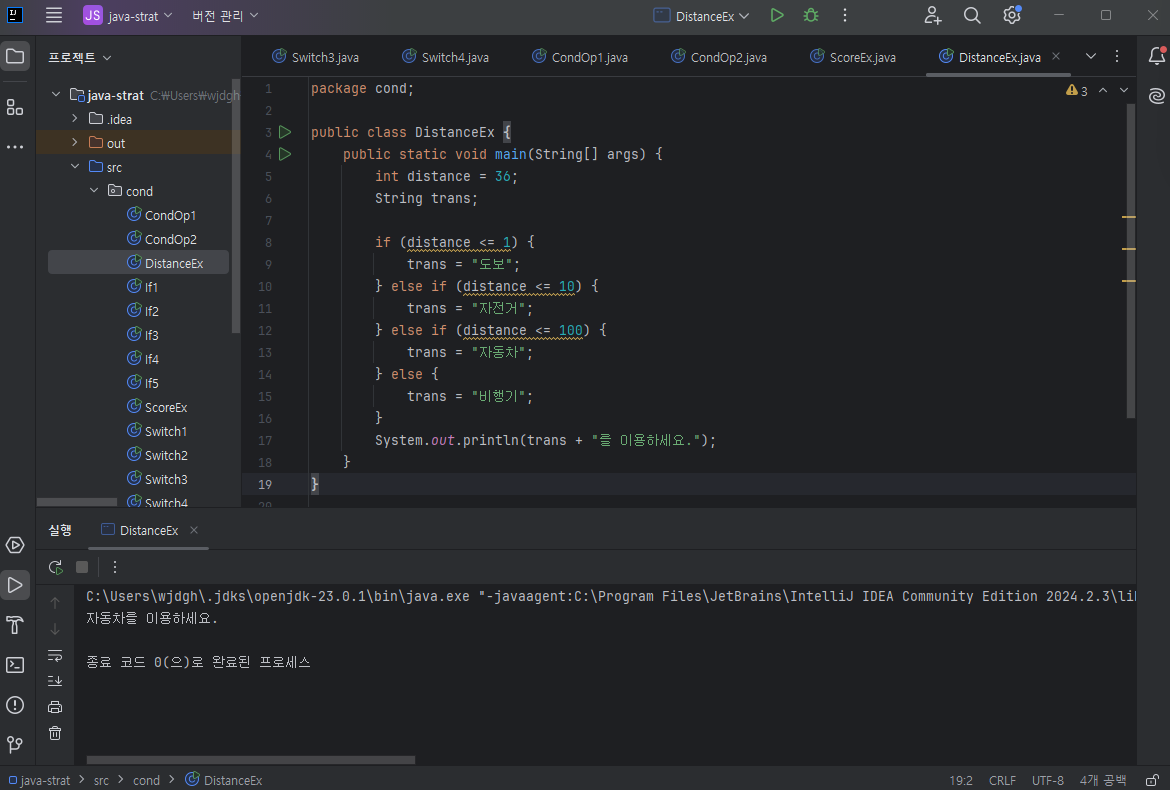
Task: Open the Terminal tool window
Action: [x=15, y=665]
